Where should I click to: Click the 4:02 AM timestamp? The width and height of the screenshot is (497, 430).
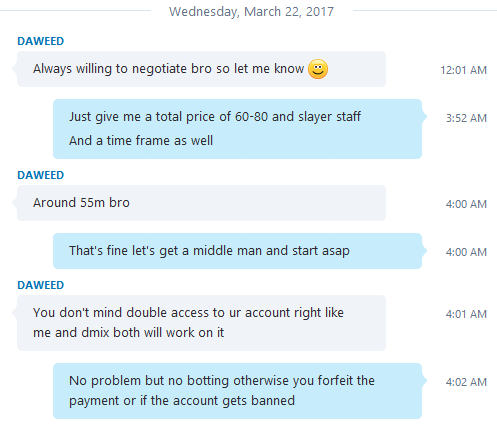pyautogui.click(x=466, y=382)
